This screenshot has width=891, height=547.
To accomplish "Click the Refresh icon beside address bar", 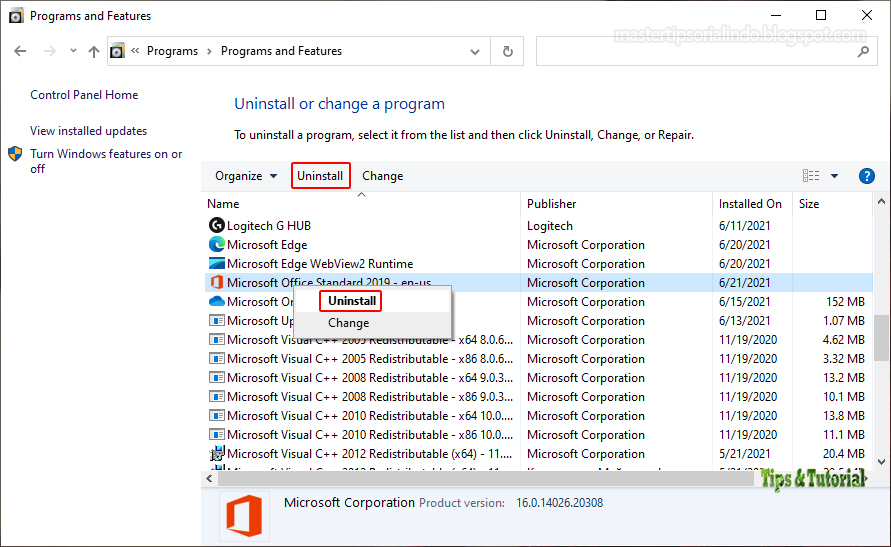I will pos(508,51).
